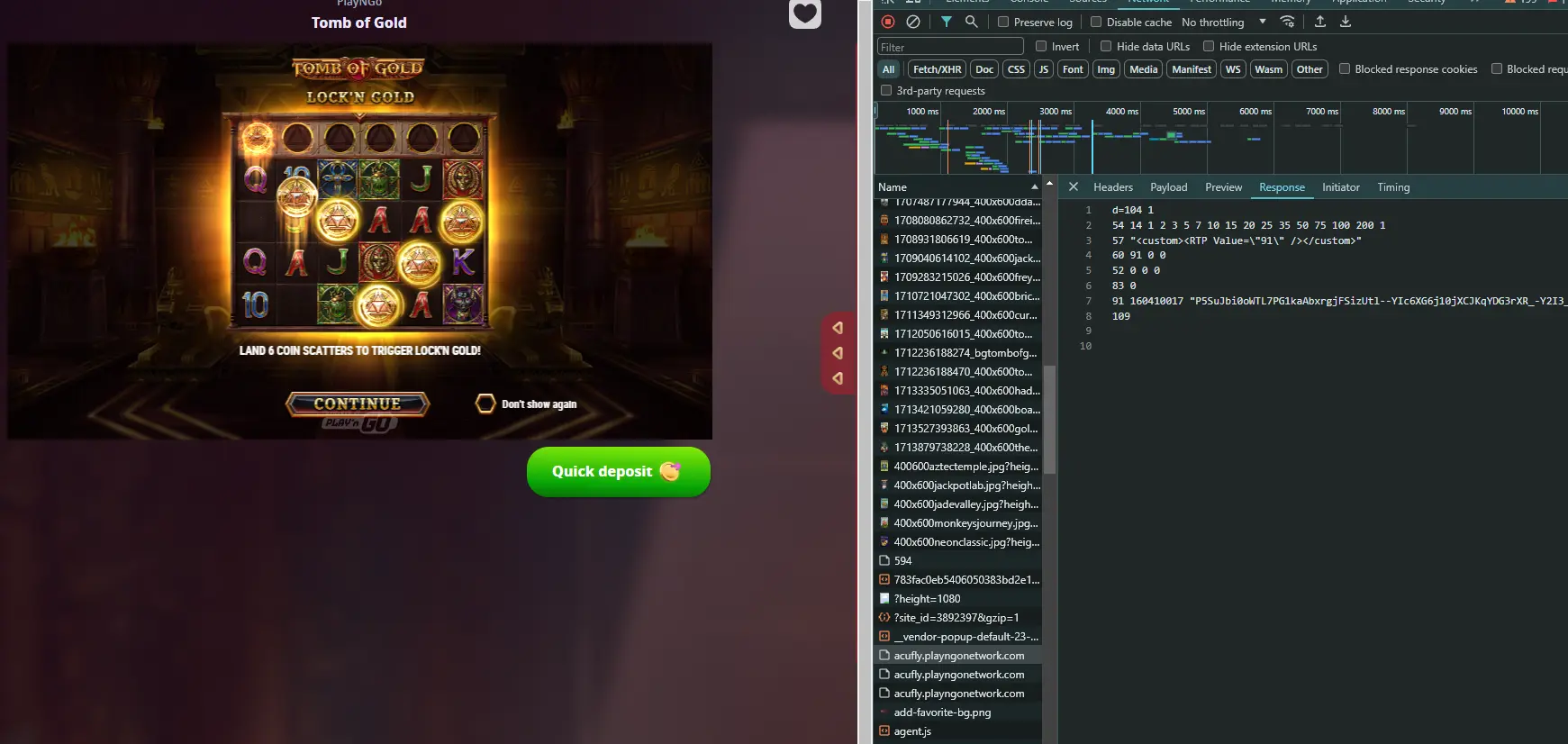Click the Quick deposit button
Viewport: 1568px width, 744px height.
pos(618,471)
